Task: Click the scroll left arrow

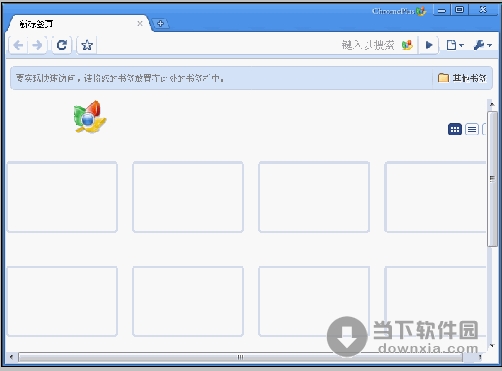Action: [11, 357]
